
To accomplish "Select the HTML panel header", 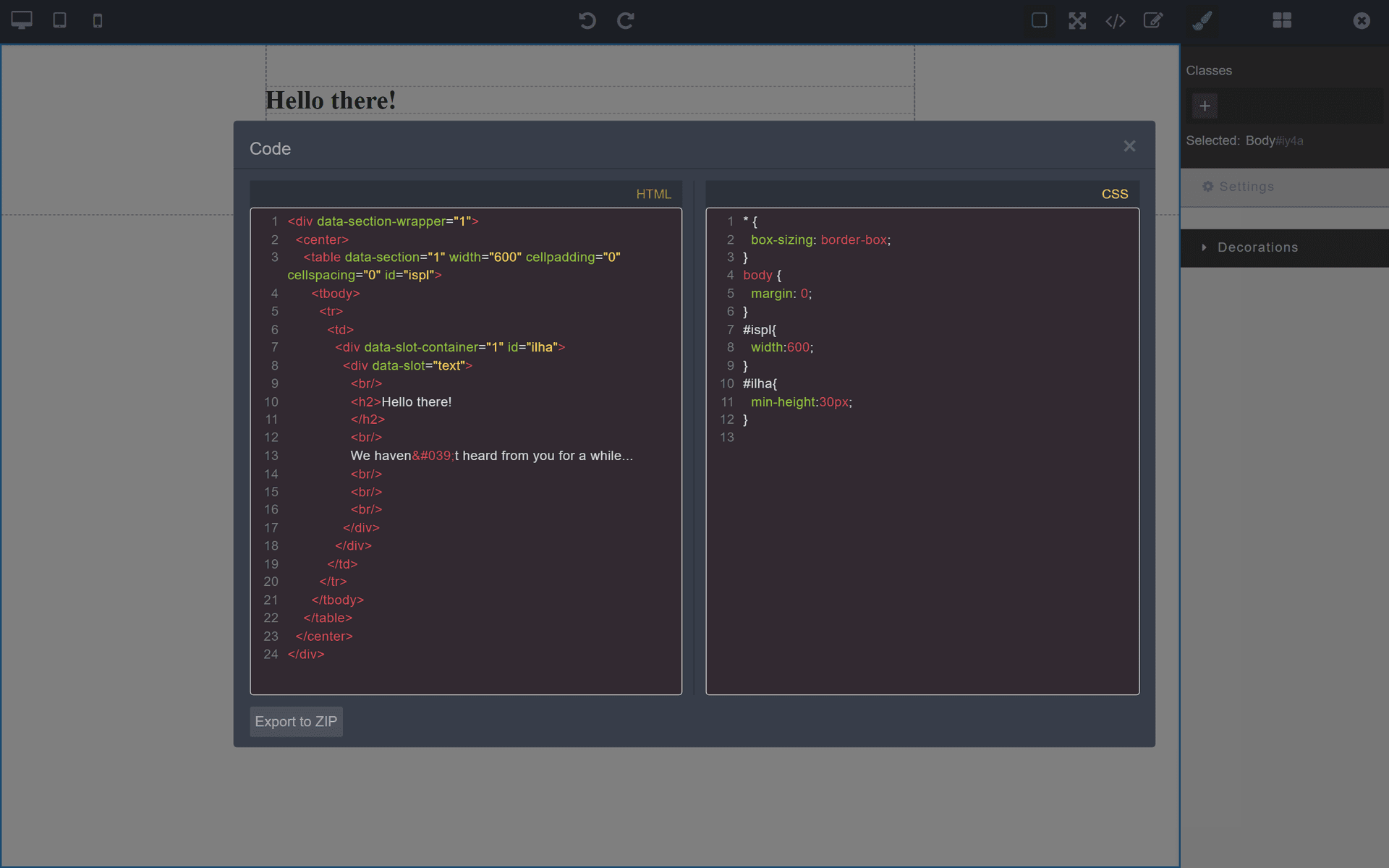I will pyautogui.click(x=653, y=194).
